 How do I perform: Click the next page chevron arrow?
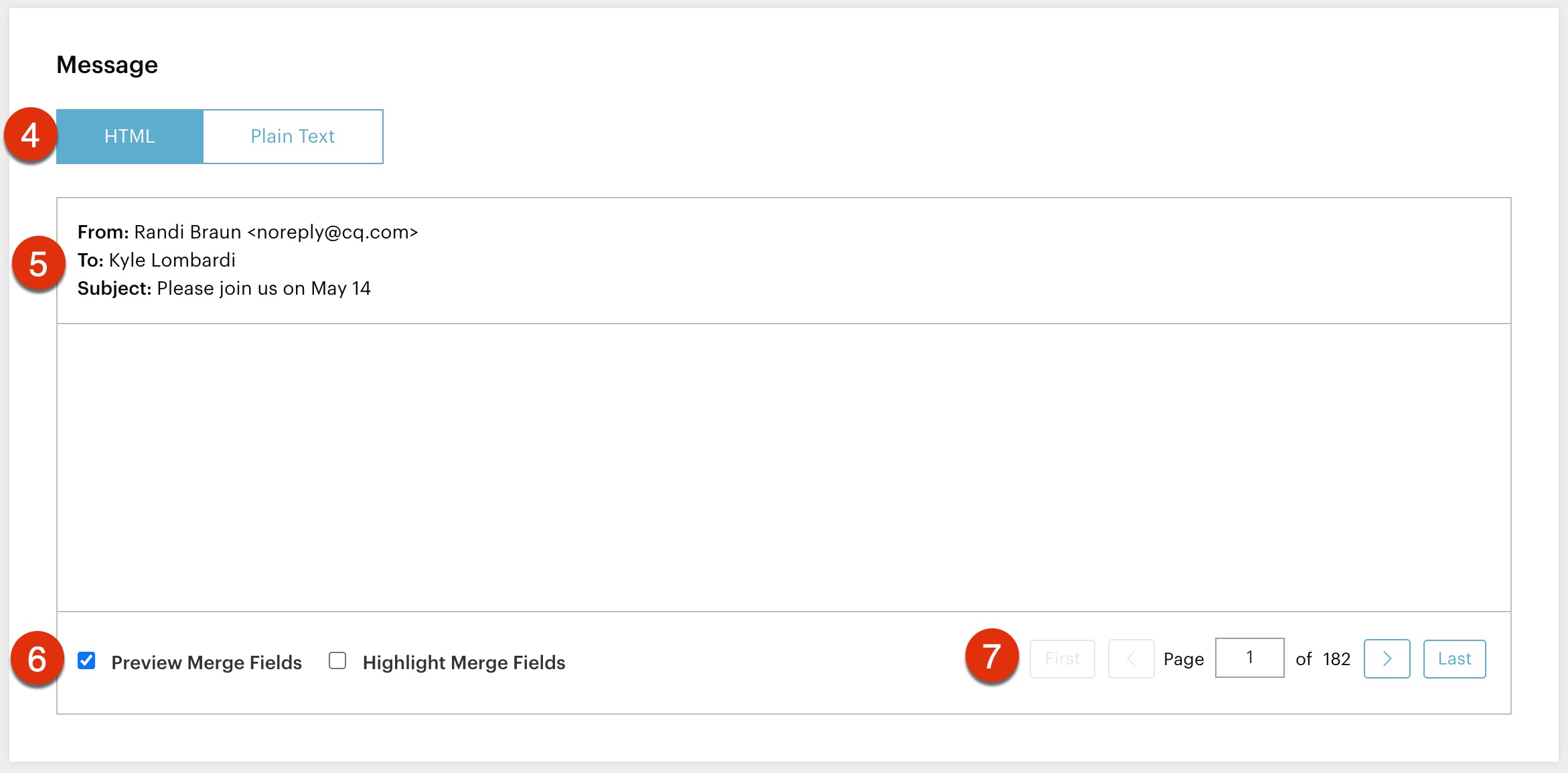[1387, 659]
